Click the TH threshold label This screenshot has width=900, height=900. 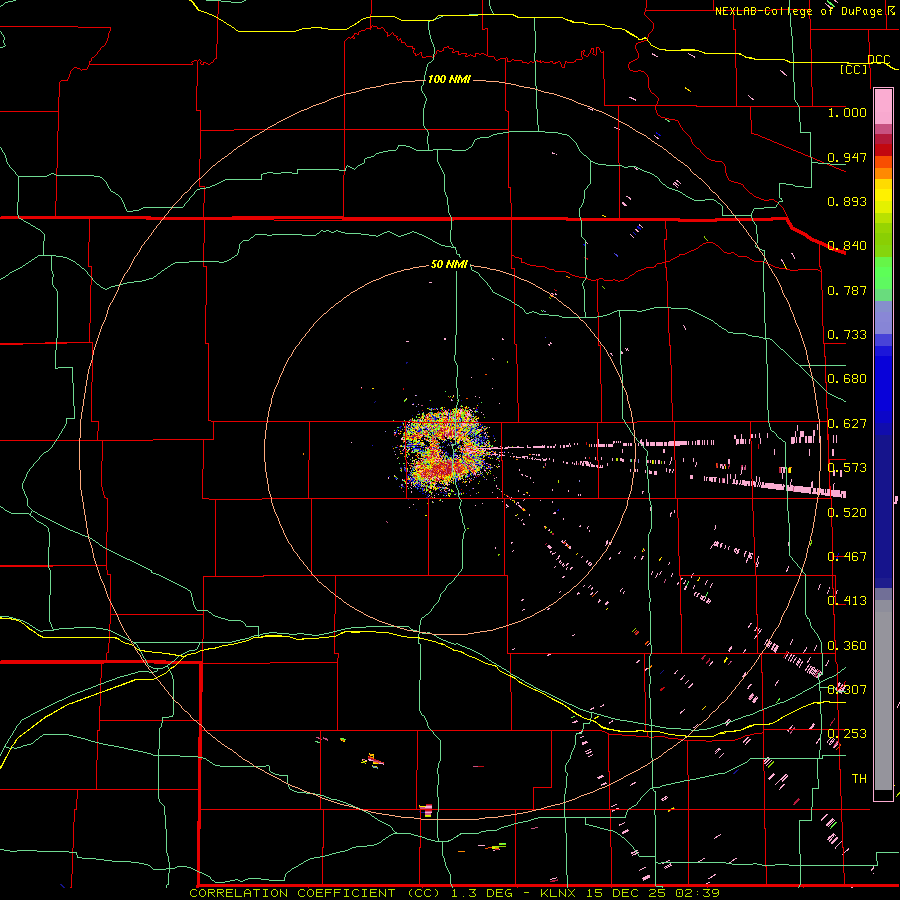(859, 779)
